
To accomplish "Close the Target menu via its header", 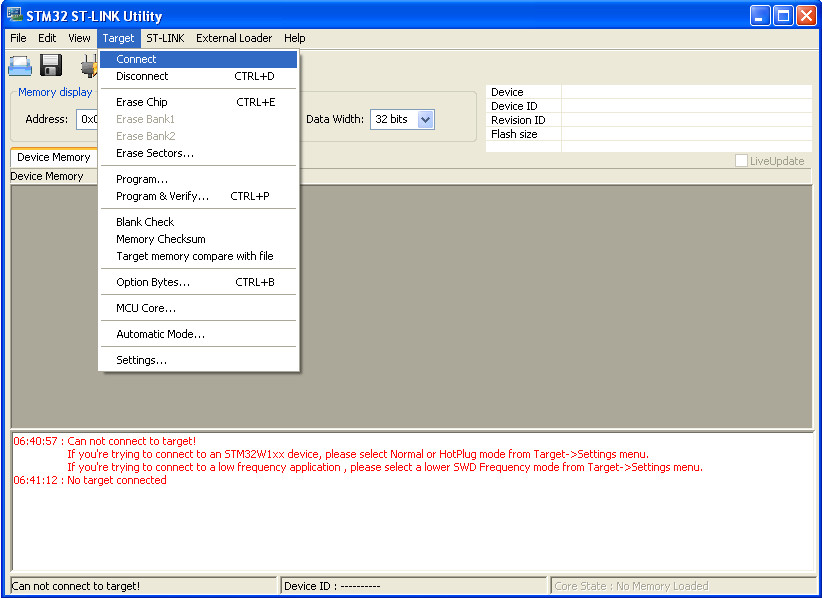I will [x=118, y=38].
